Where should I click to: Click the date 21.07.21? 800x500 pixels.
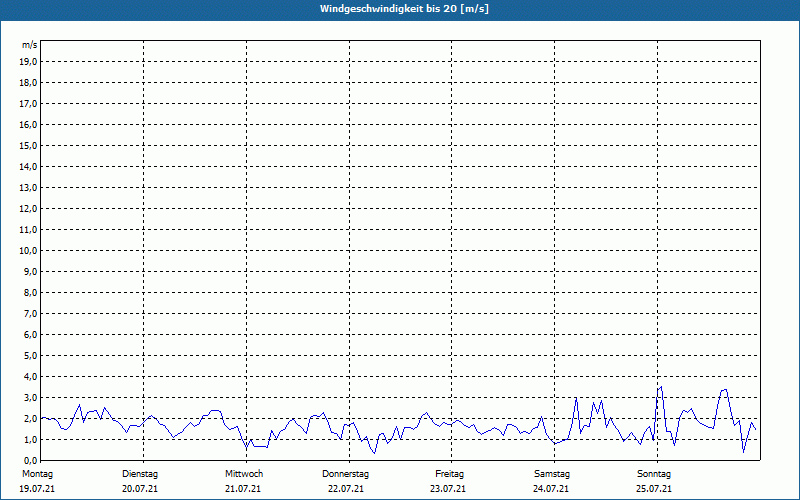tap(243, 489)
